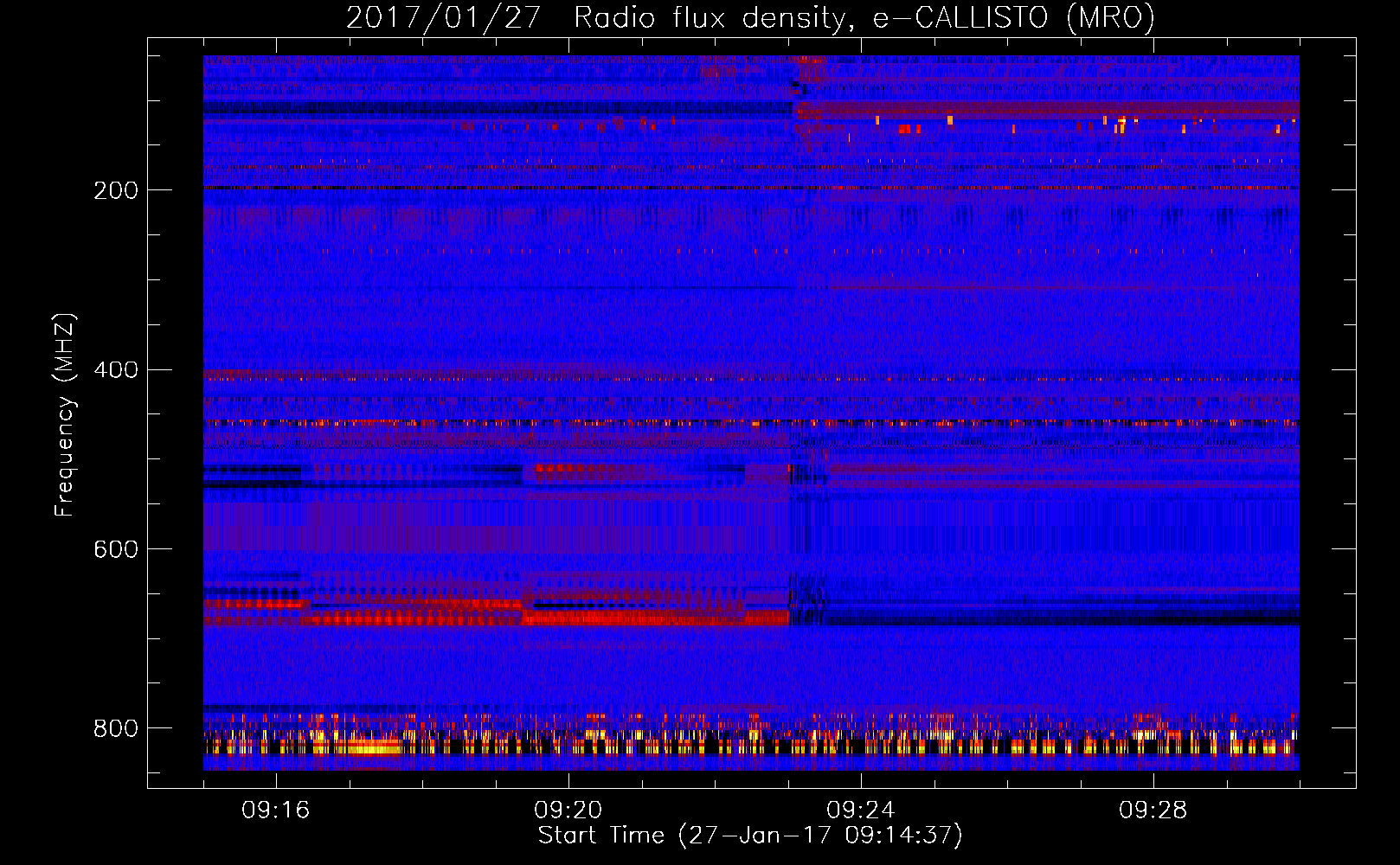
Task: Select the '400' frequency axis label
Action: pos(116,370)
